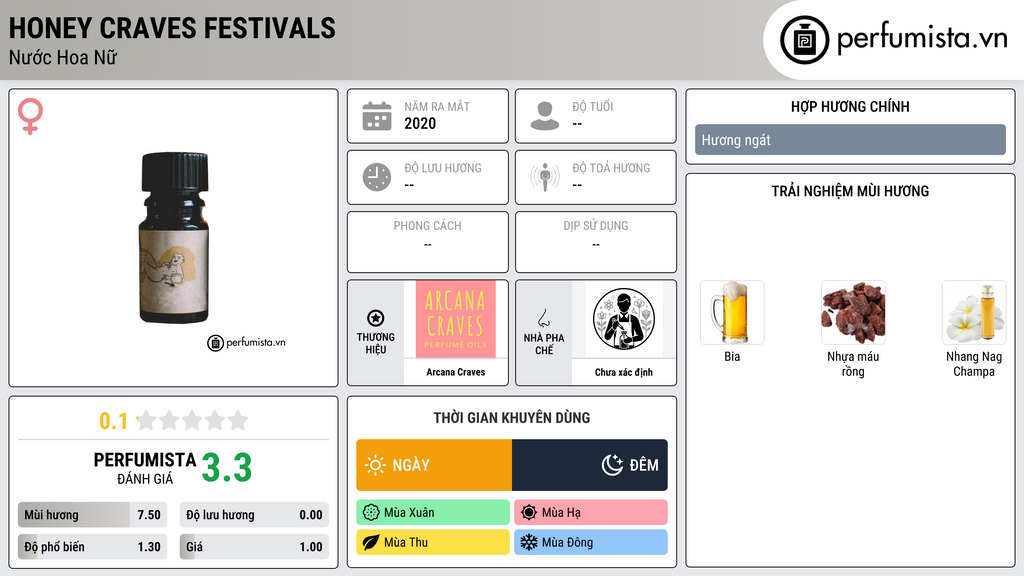This screenshot has width=1024, height=576.
Task: Click the perfumer illustration Chưa xác định
Action: (624, 319)
